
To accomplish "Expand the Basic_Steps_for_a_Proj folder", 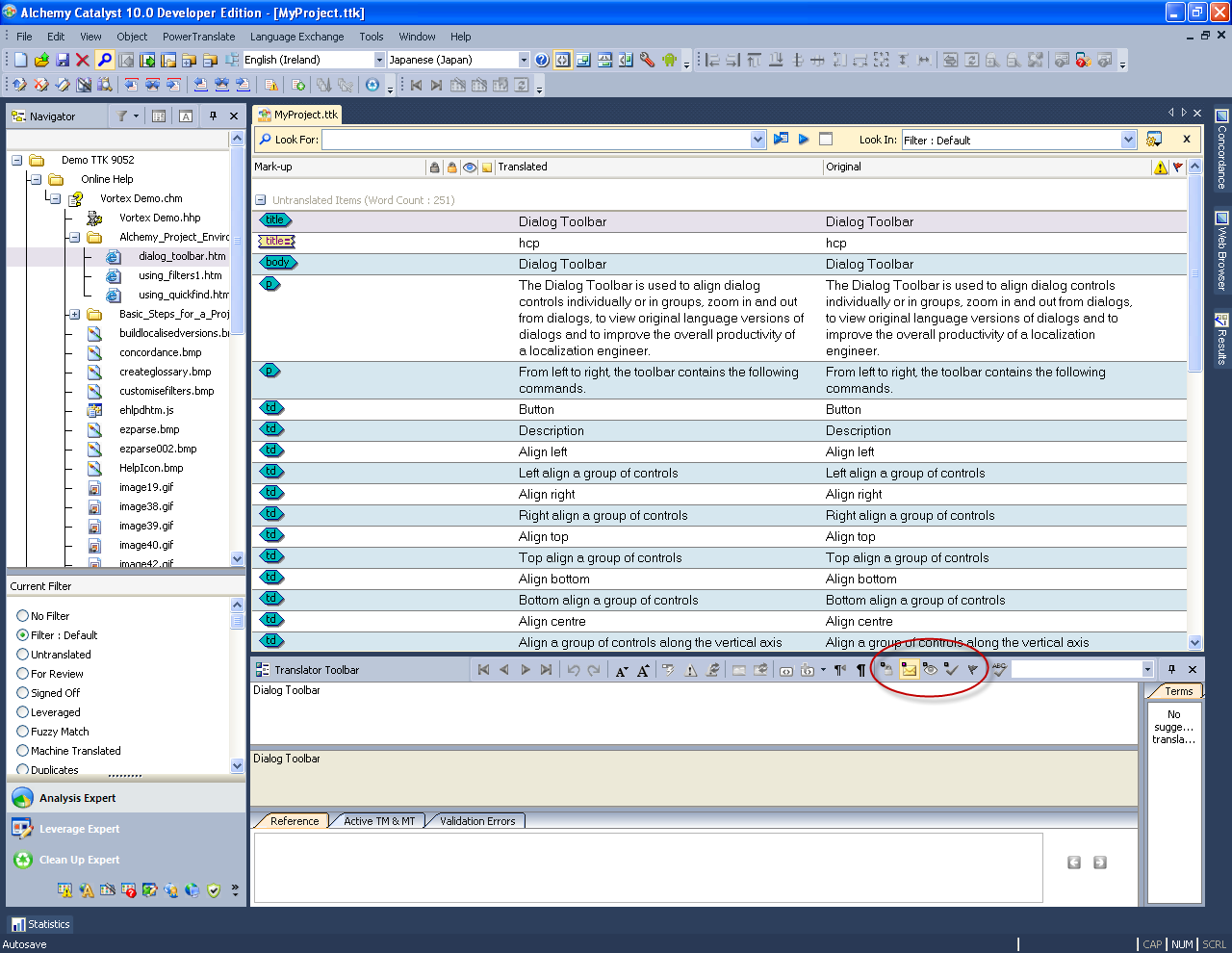I will pos(74,314).
